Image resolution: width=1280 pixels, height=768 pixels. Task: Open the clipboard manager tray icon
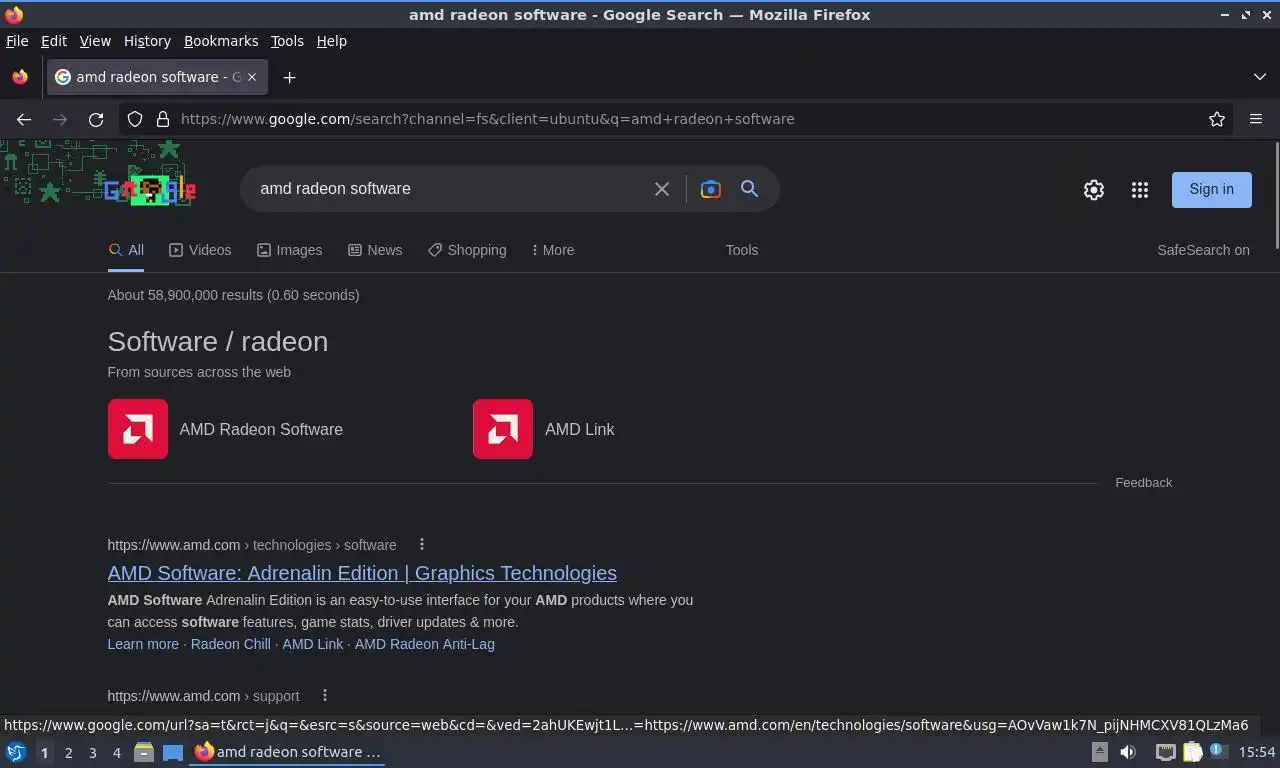coord(1193,752)
